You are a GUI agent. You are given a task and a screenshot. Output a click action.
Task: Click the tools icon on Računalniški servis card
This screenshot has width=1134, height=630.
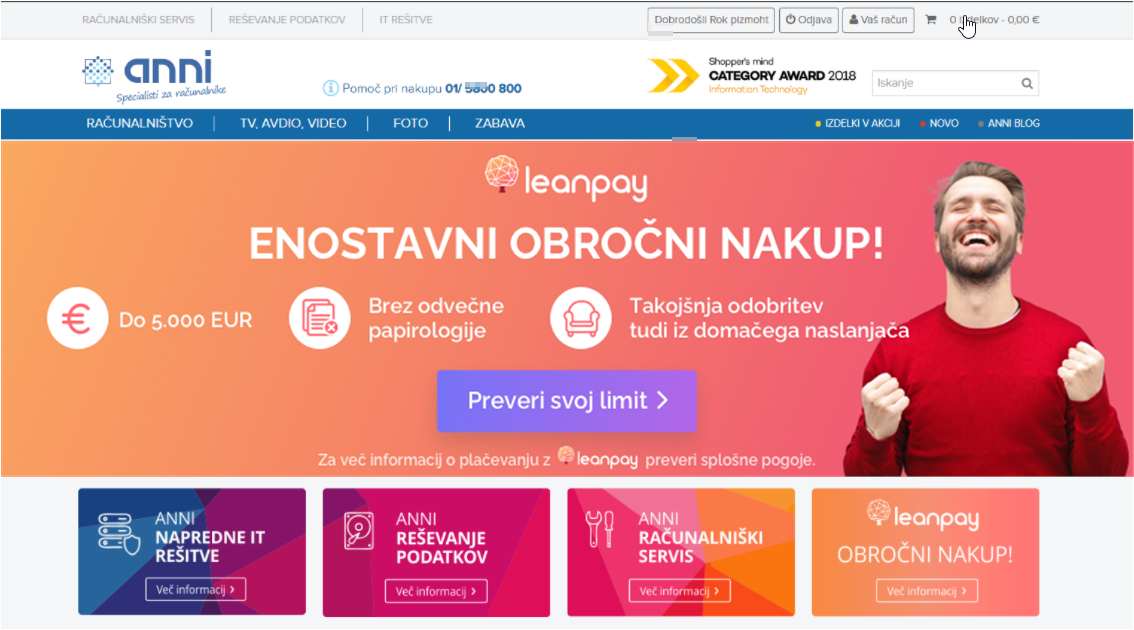point(600,529)
